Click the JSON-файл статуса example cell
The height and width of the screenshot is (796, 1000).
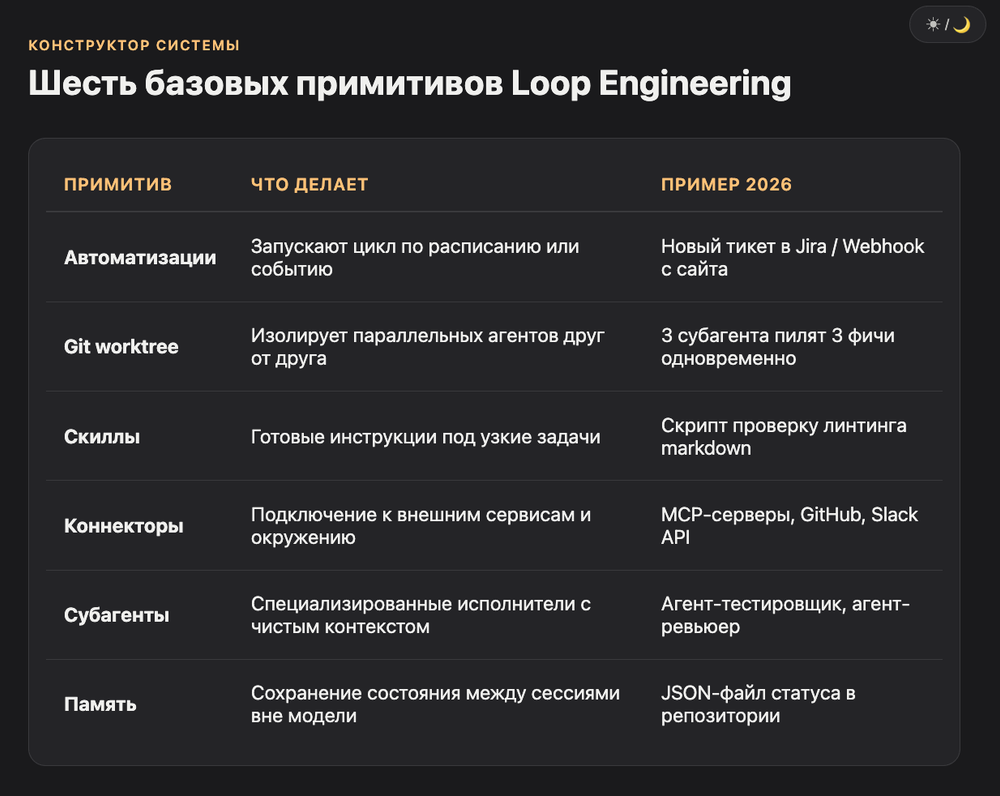click(x=758, y=704)
